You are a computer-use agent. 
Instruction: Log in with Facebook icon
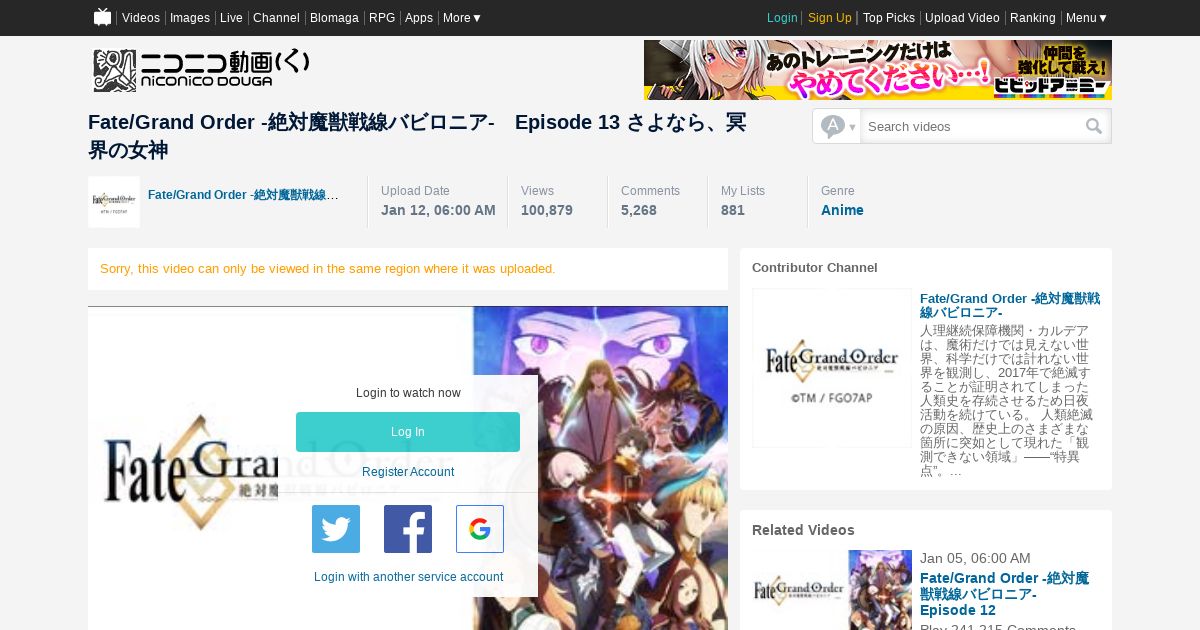(x=408, y=529)
